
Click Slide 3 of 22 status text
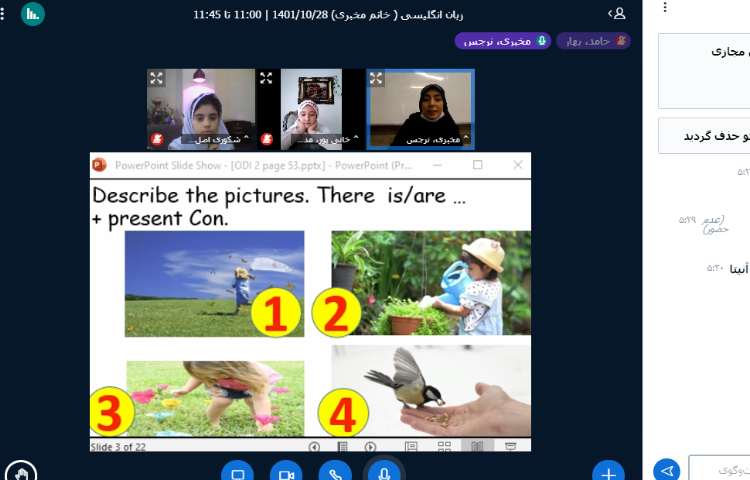118,447
